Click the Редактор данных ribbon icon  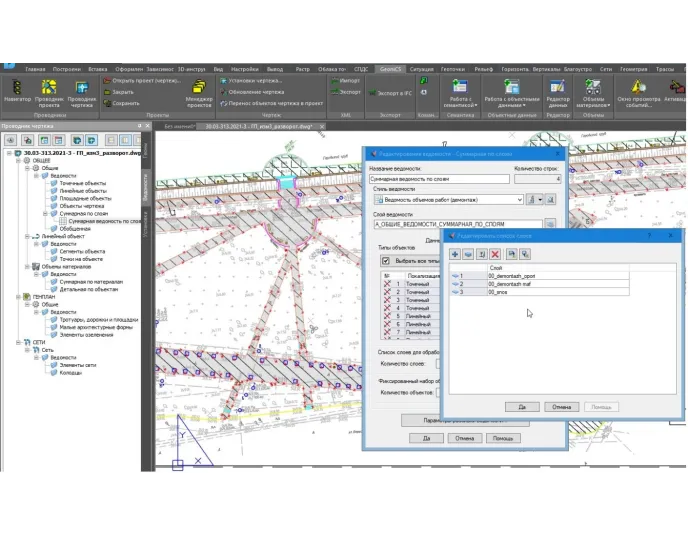(x=558, y=88)
